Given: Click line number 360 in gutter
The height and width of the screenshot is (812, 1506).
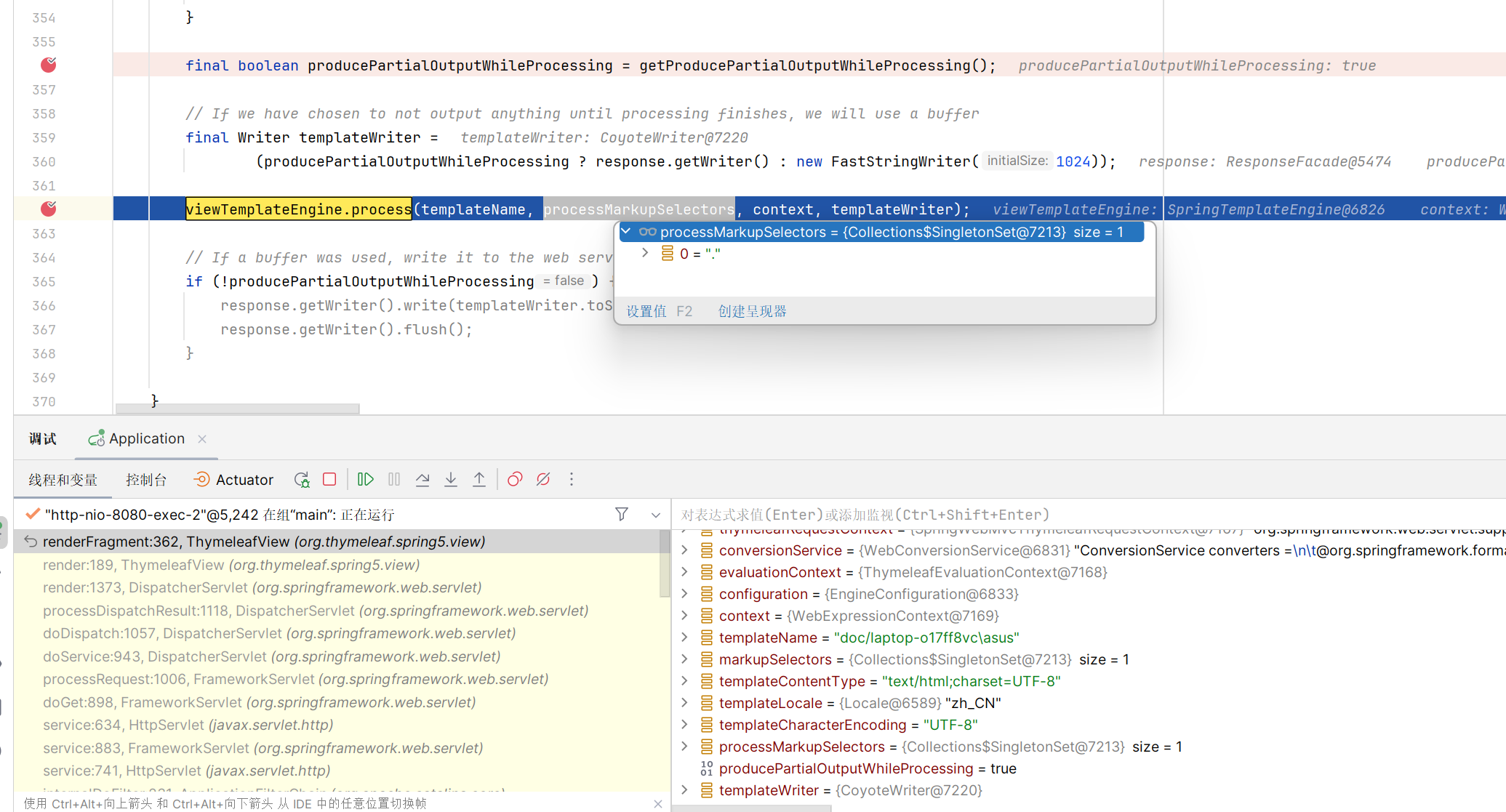Looking at the screenshot, I should pyautogui.click(x=44, y=161).
